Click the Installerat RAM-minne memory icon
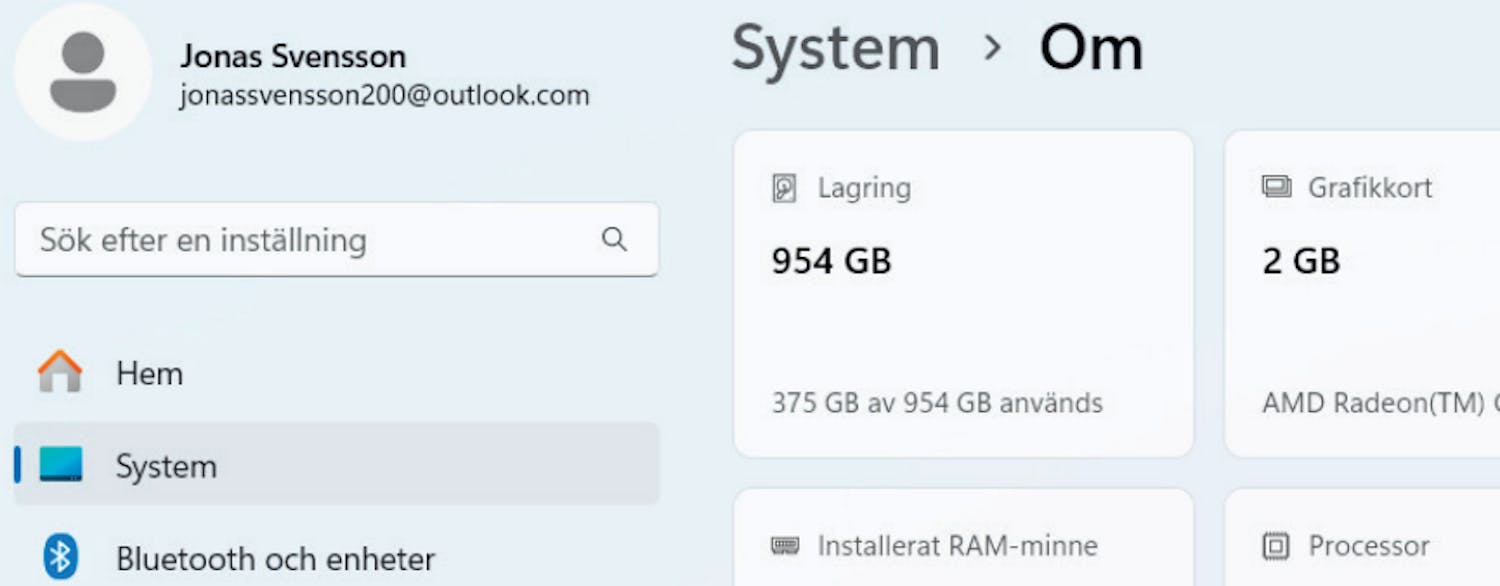The width and height of the screenshot is (1500, 586). pyautogui.click(x=785, y=546)
